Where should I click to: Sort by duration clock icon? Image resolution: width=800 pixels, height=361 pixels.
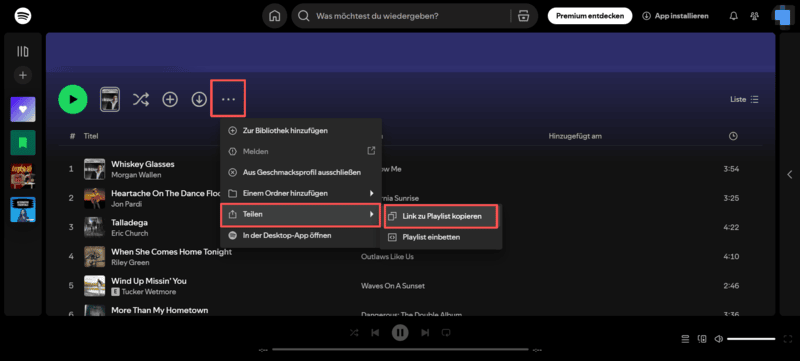coord(733,136)
